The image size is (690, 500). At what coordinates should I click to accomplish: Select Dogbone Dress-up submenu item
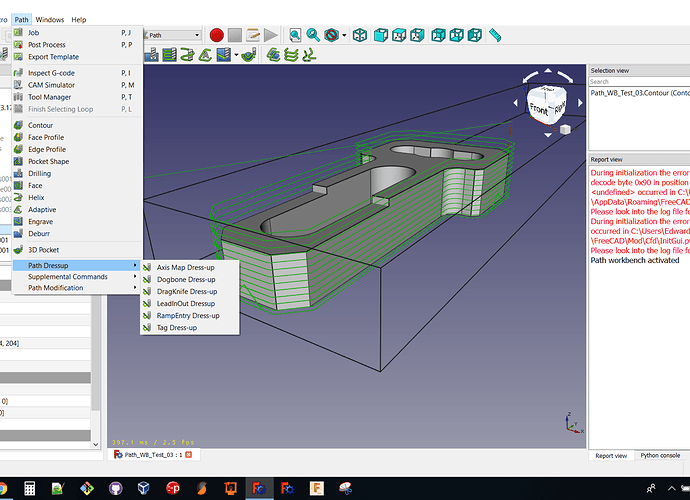[x=190, y=279]
